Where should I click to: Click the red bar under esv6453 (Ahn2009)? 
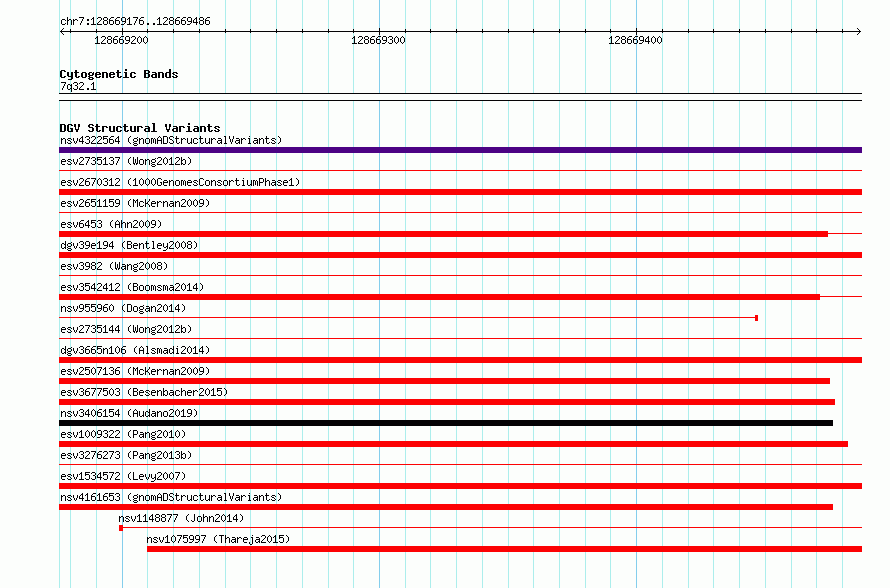[x=443, y=234]
